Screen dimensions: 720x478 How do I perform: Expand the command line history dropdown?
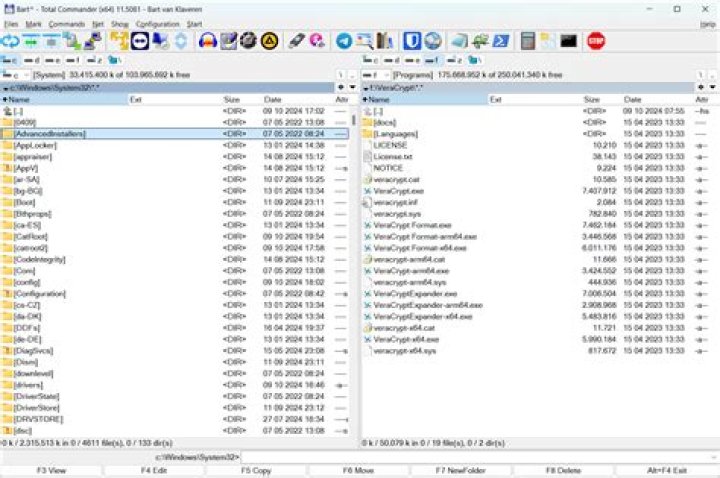pos(714,457)
